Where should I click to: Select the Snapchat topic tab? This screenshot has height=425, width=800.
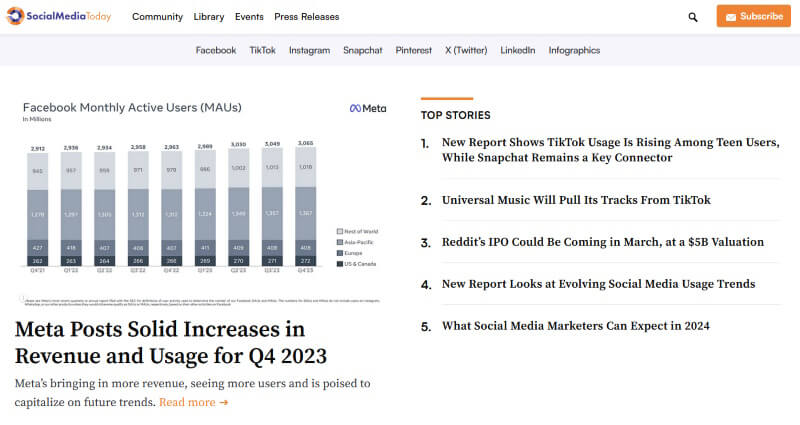362,50
